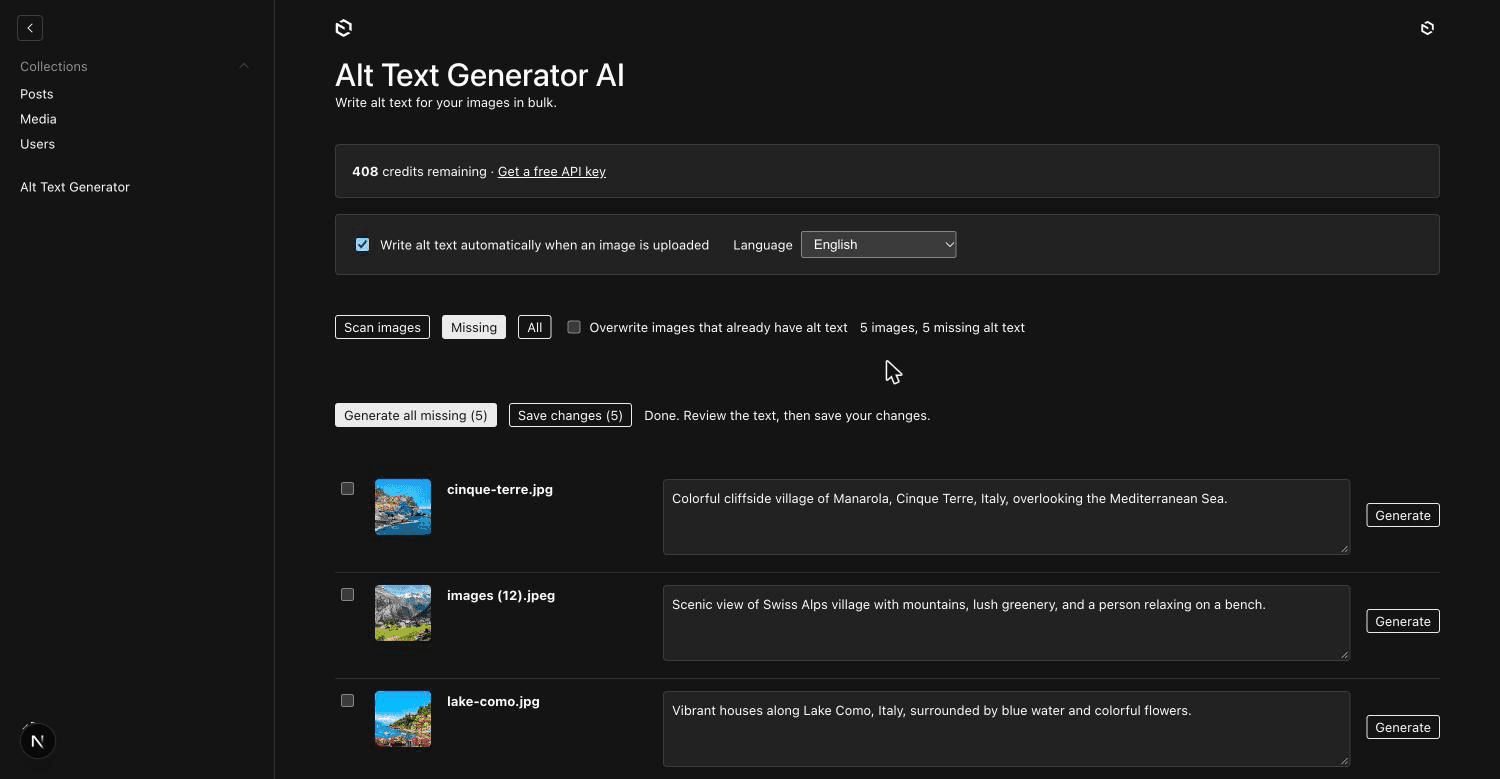The image size is (1500, 779).
Task: Click the images (12).jpeg file name
Action: pyautogui.click(x=501, y=595)
